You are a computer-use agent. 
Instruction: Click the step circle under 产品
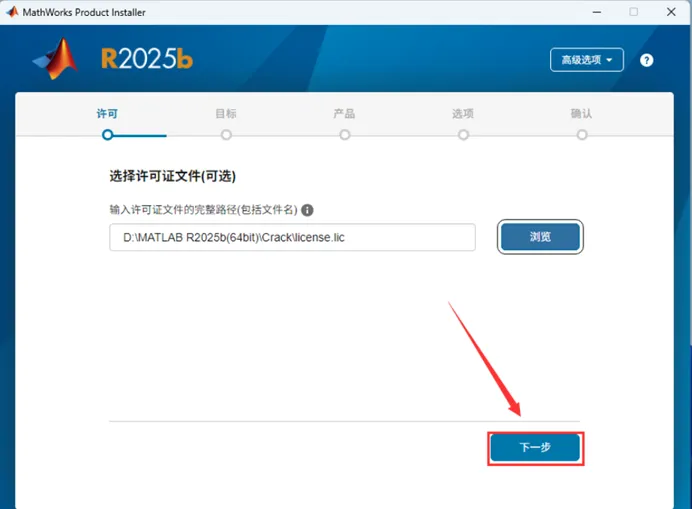345,135
